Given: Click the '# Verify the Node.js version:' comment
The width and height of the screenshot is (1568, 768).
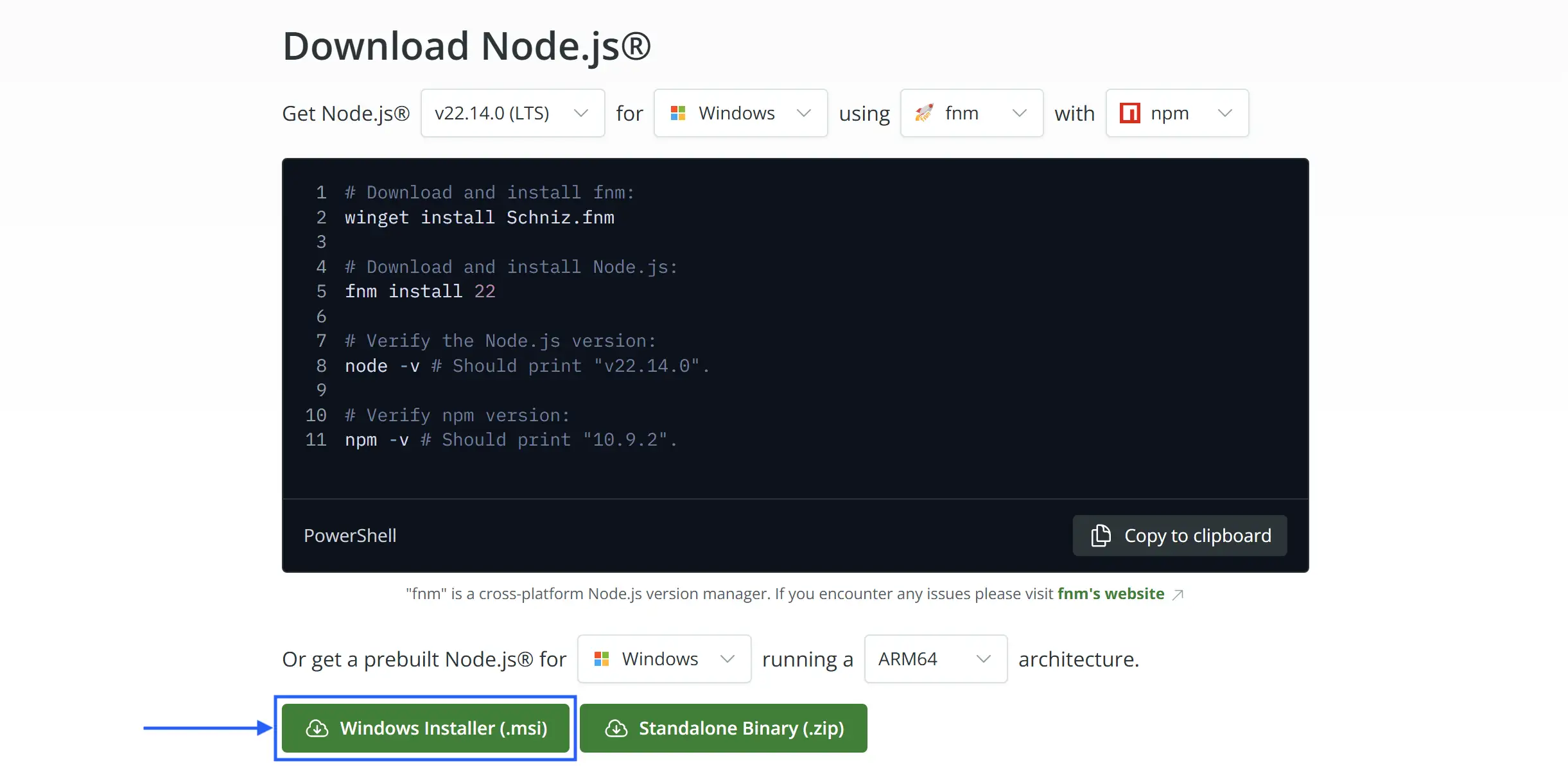Looking at the screenshot, I should pos(500,341).
